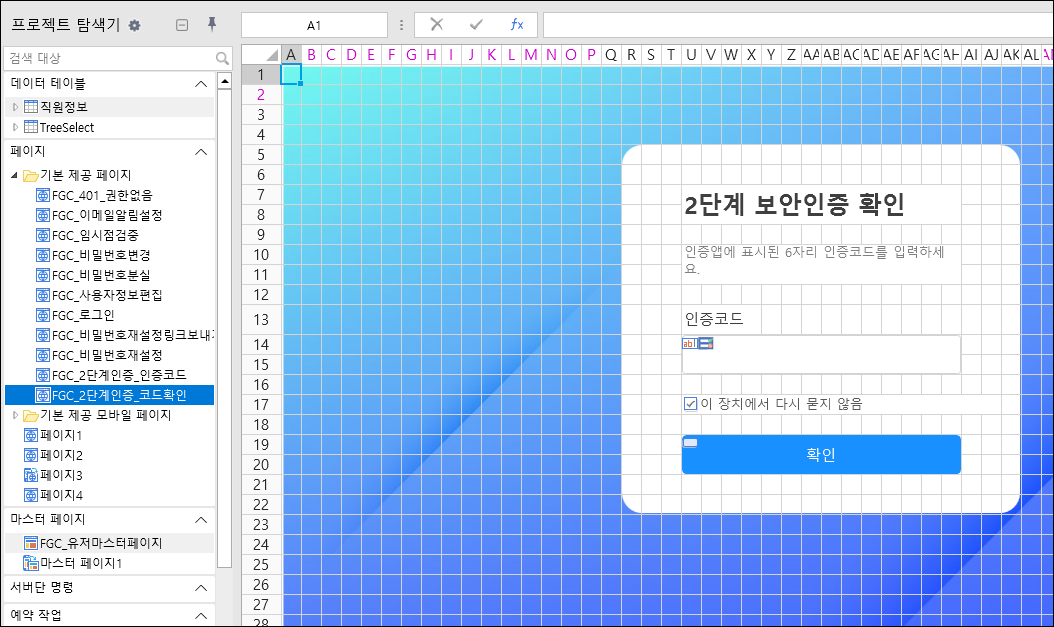Open the FGC_로그인 page
This screenshot has height=627, width=1054.
pyautogui.click(x=83, y=315)
